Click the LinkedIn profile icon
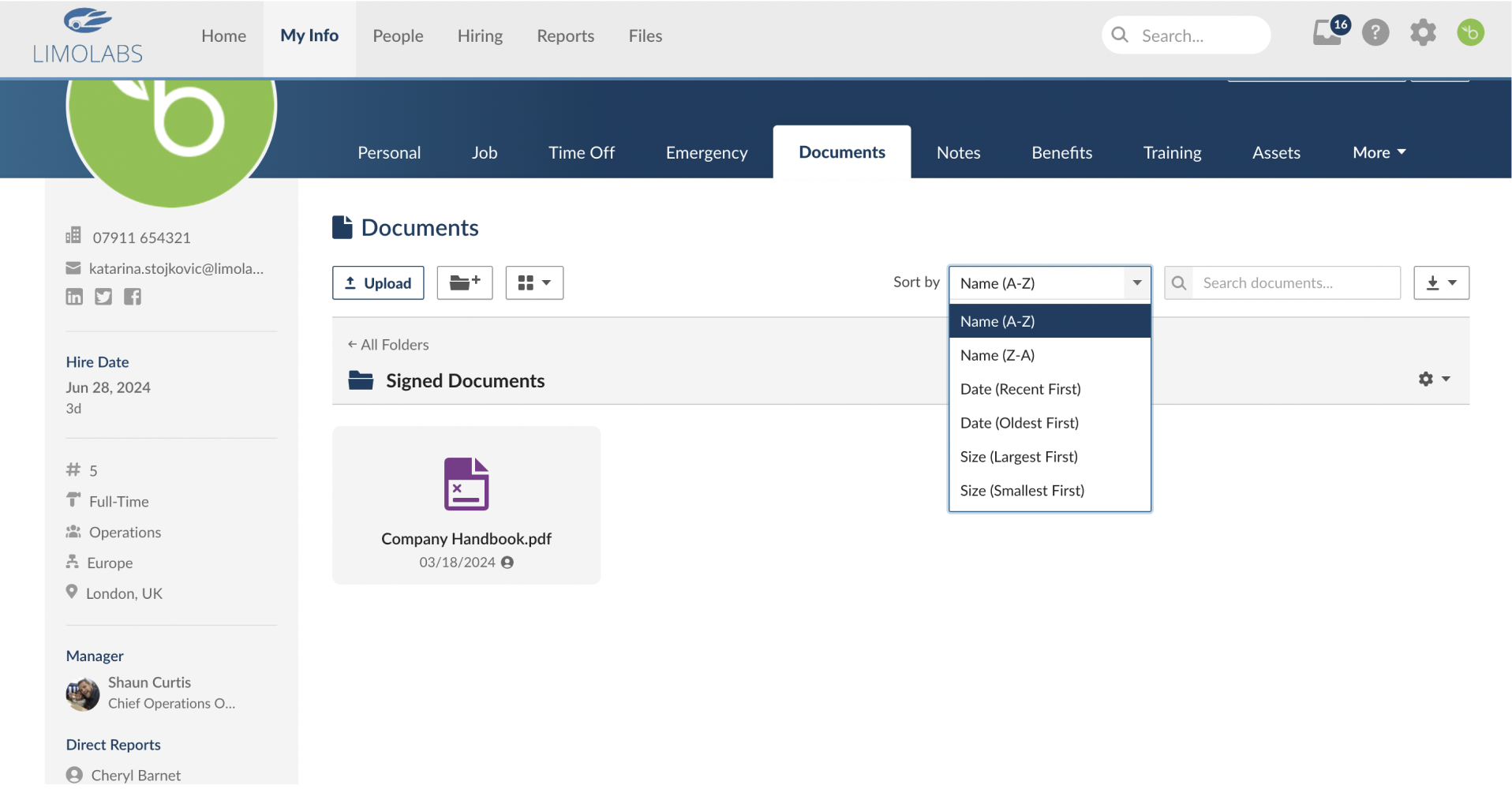The width and height of the screenshot is (1512, 789). [74, 297]
